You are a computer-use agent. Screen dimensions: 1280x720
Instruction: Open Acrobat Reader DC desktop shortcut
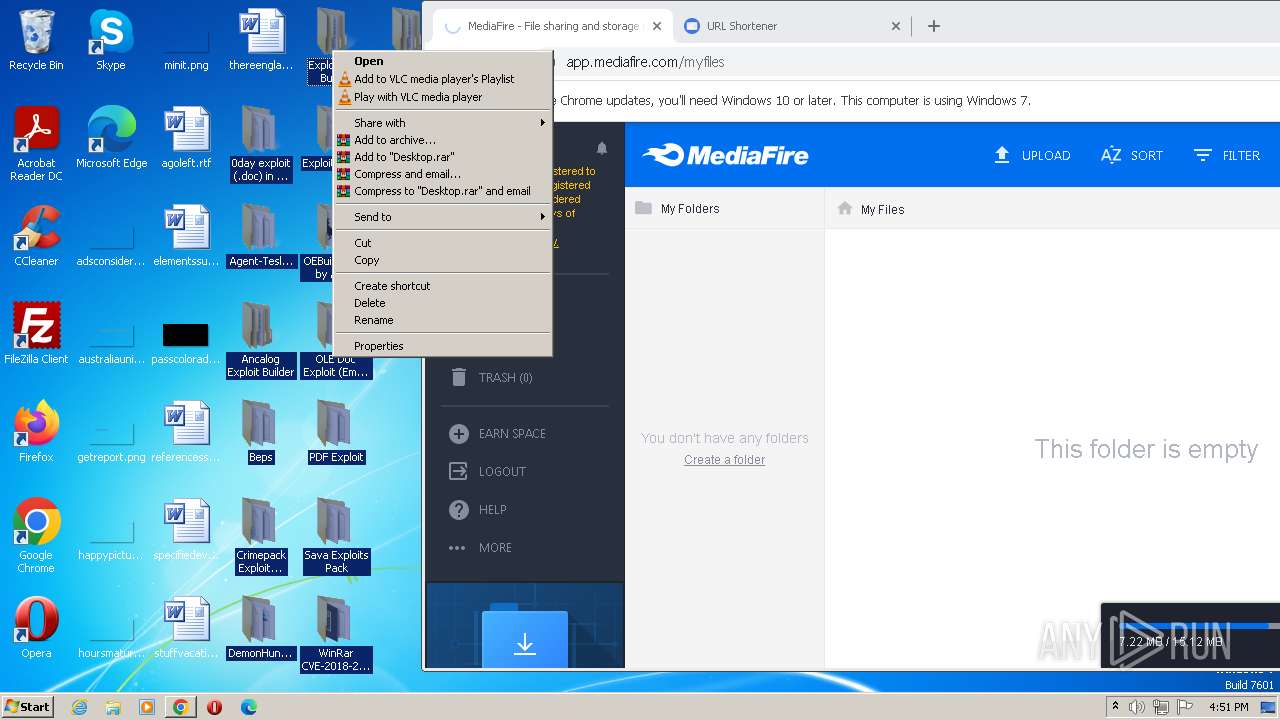pos(36,143)
